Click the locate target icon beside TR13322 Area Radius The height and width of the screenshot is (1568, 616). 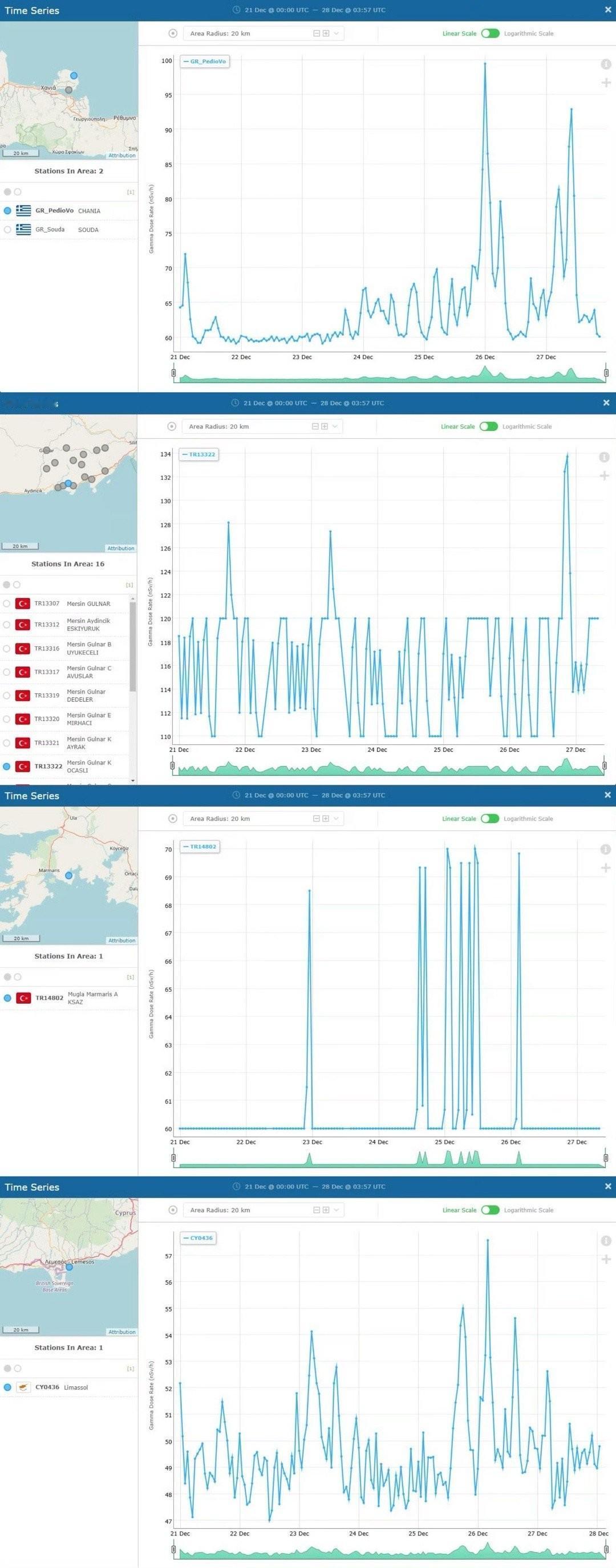coord(172,426)
